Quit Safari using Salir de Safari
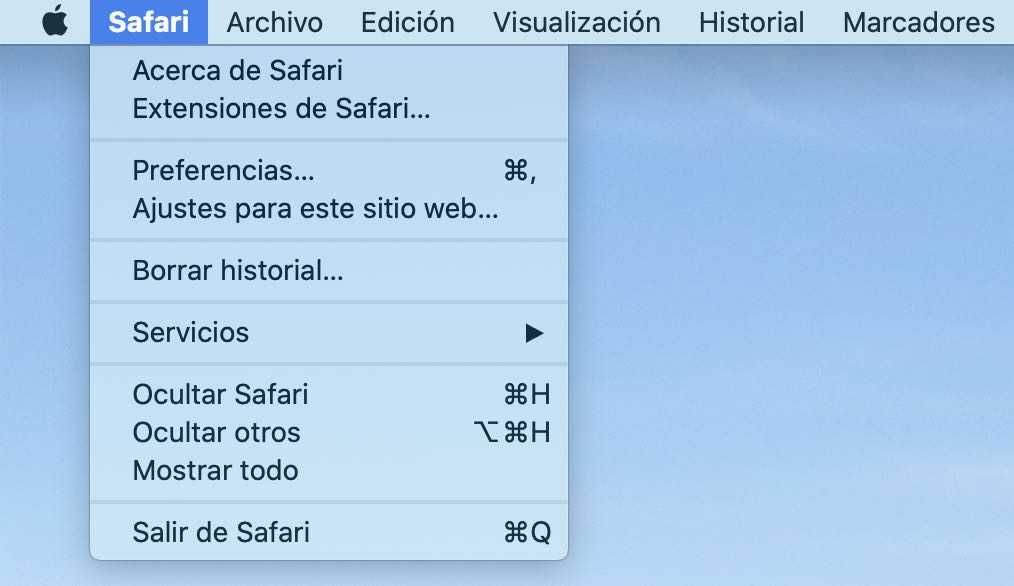Image resolution: width=1014 pixels, height=586 pixels. pos(220,533)
